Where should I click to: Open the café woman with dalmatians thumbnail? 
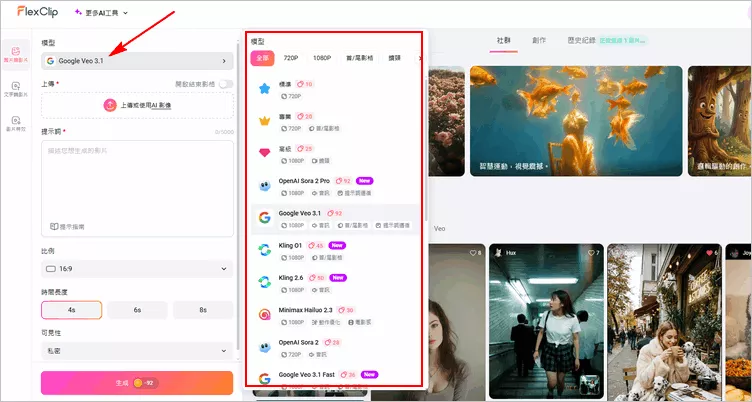pos(664,322)
